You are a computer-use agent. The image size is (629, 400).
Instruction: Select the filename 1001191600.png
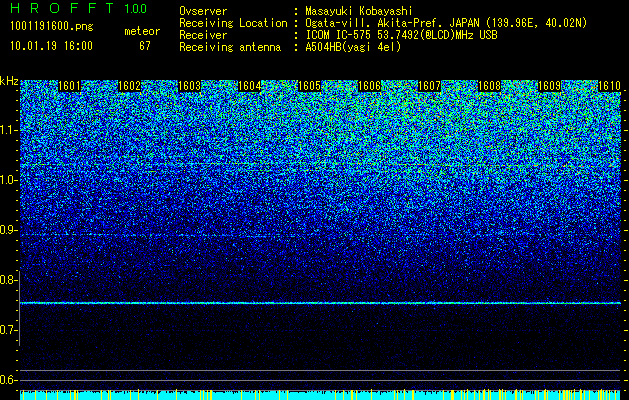(x=52, y=27)
